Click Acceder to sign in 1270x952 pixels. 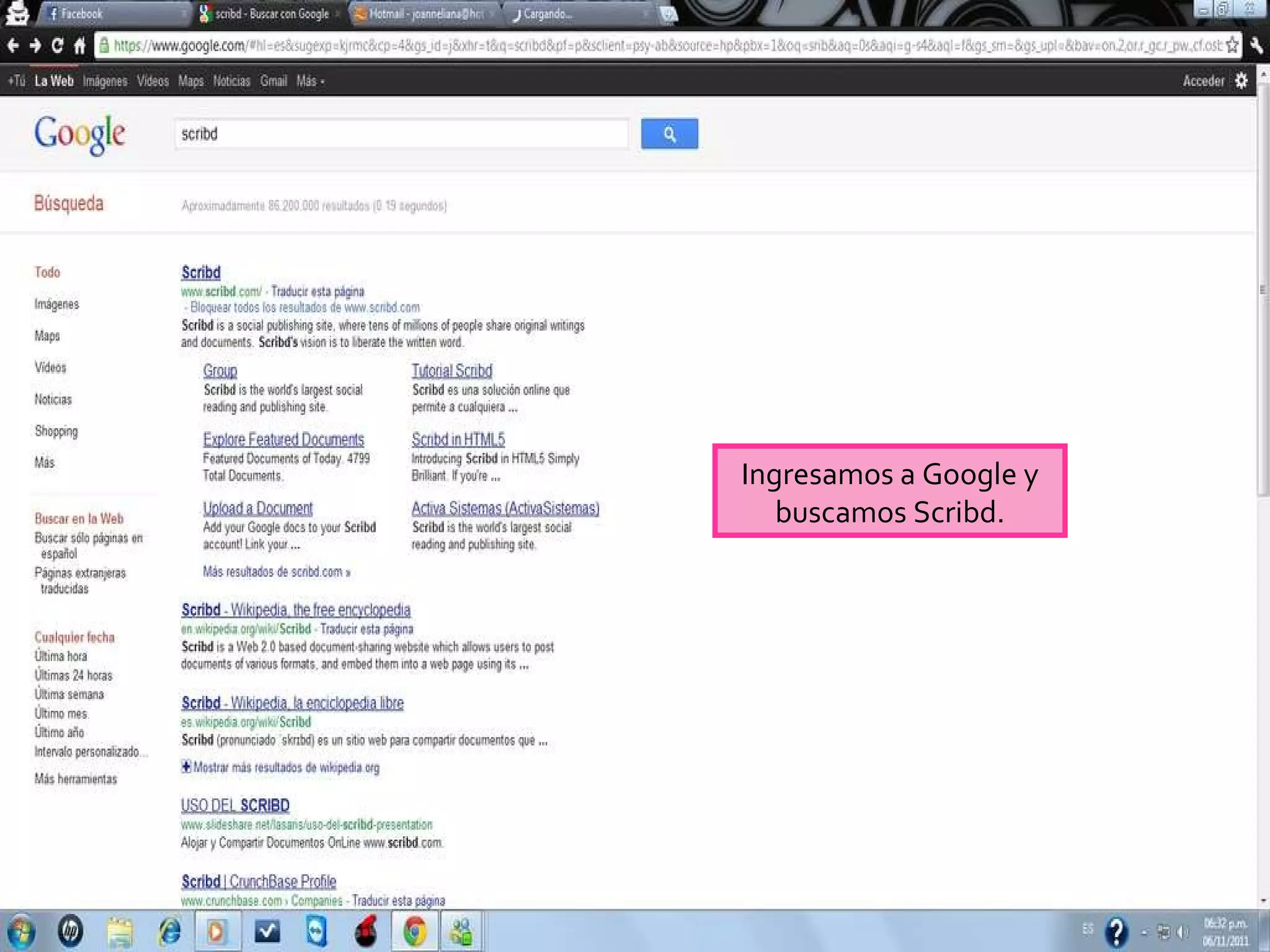(x=1203, y=81)
